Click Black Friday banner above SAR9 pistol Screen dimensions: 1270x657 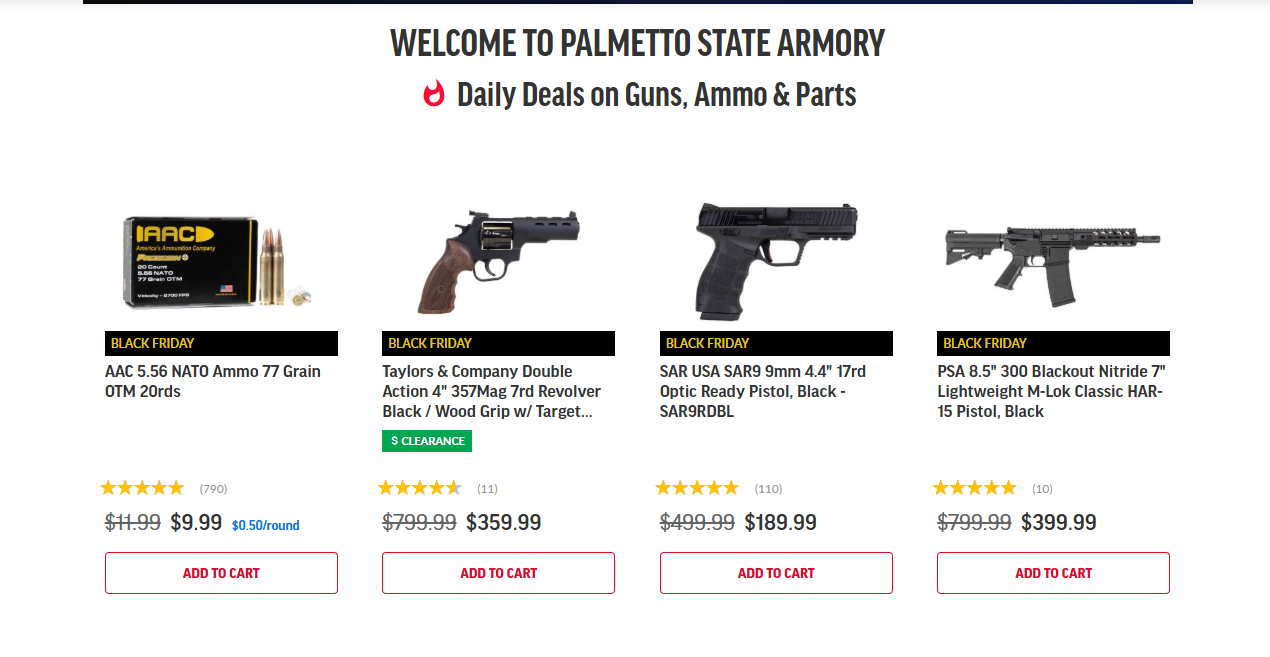coord(776,343)
